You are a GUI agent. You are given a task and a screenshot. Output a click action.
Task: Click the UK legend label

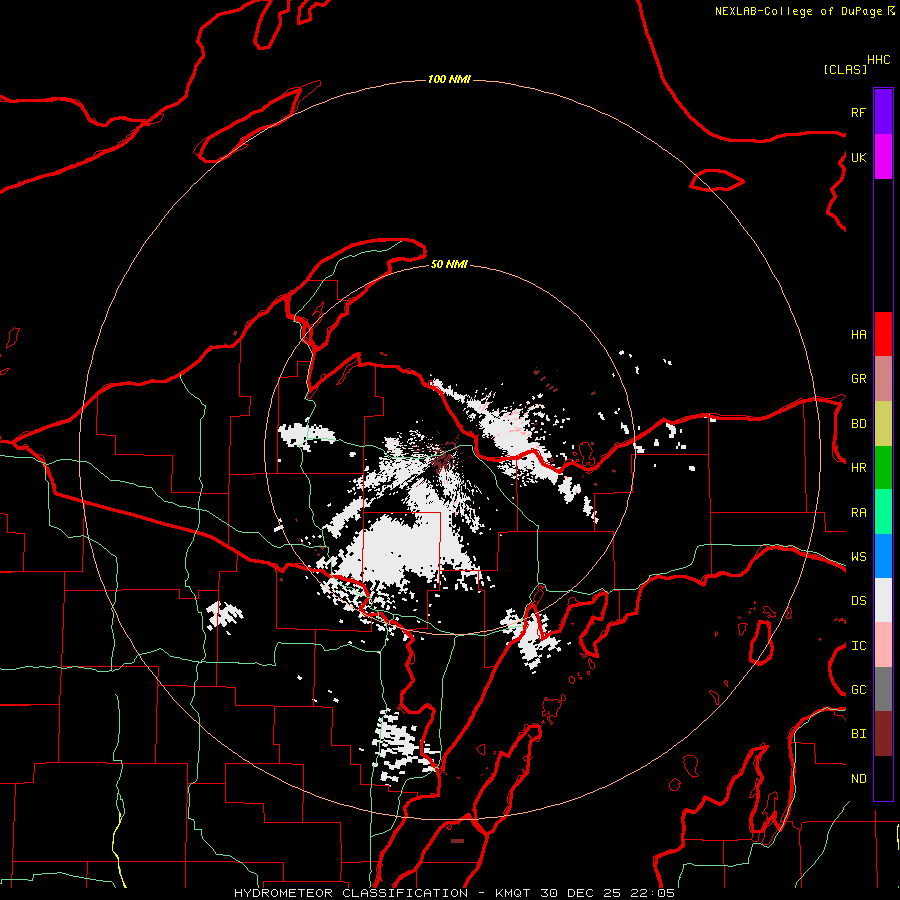tap(858, 157)
